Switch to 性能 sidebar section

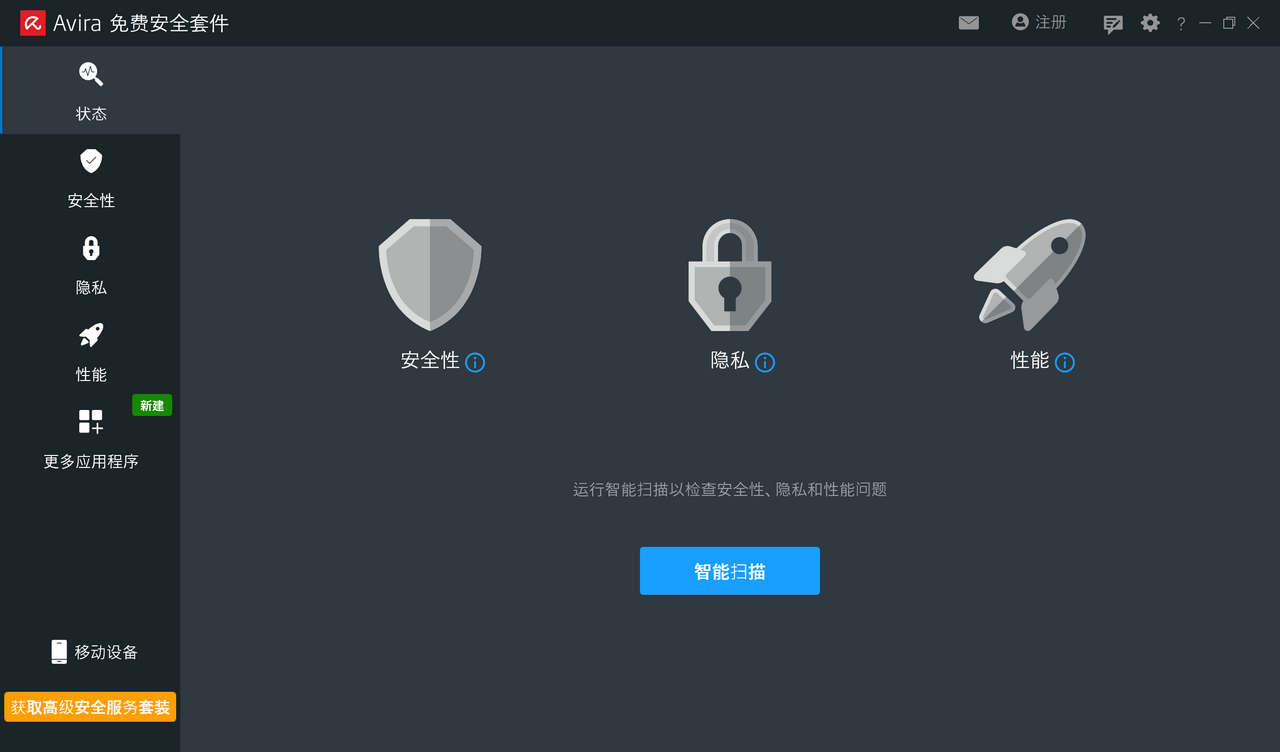91,352
